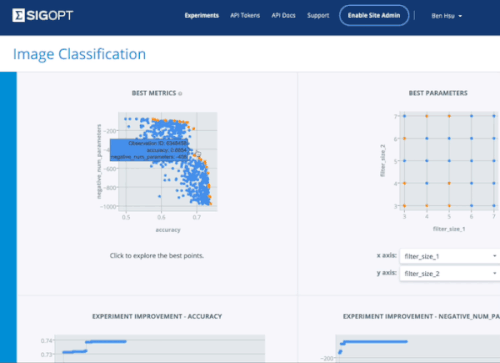Click the blue left sidebar strip
Viewport: 500px width, 363px height.
click(8, 217)
